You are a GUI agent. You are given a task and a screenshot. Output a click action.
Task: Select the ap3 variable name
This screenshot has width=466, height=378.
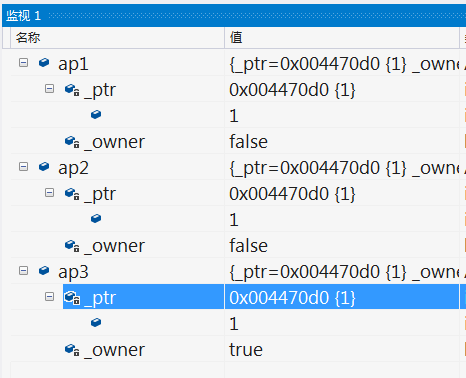73,272
